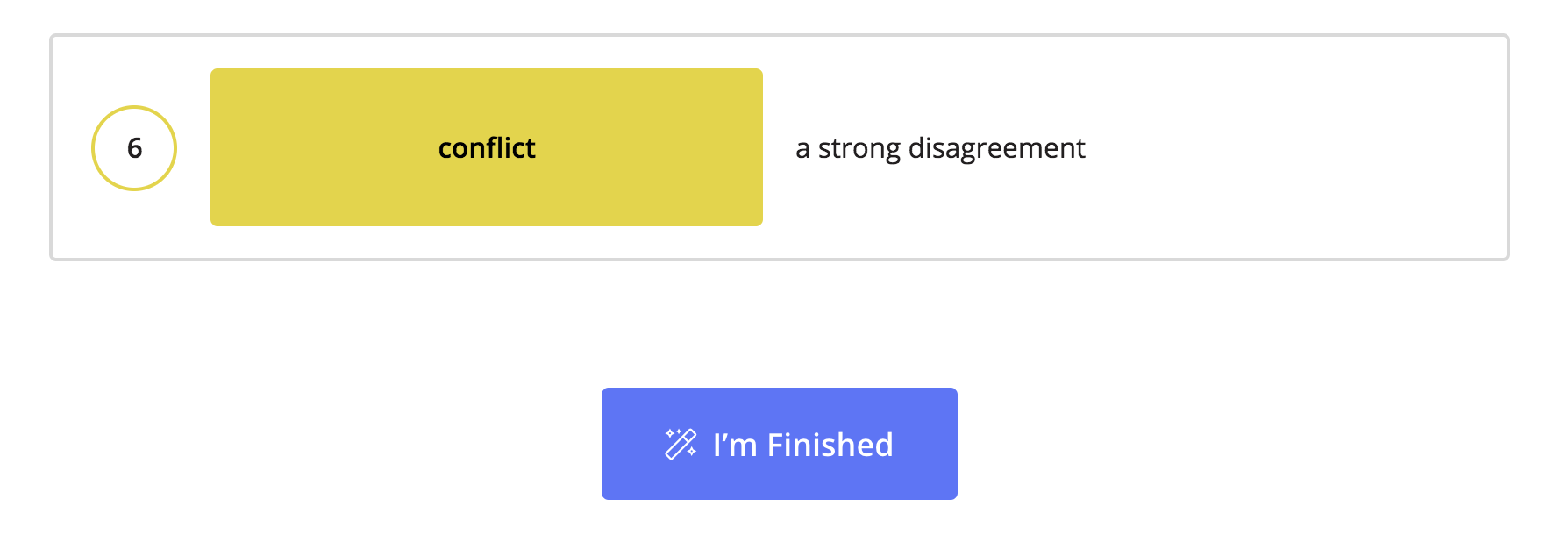Click the letter 'a' starting the definition

802,150
